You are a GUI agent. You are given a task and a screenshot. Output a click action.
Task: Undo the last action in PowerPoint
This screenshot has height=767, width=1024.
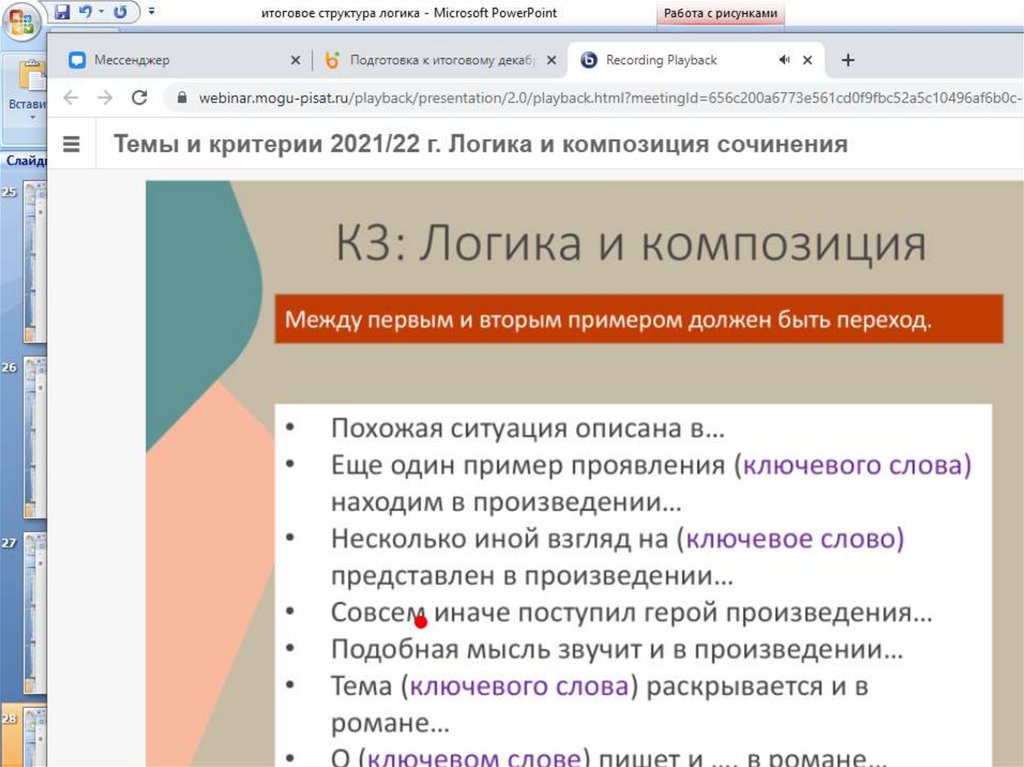[x=84, y=12]
